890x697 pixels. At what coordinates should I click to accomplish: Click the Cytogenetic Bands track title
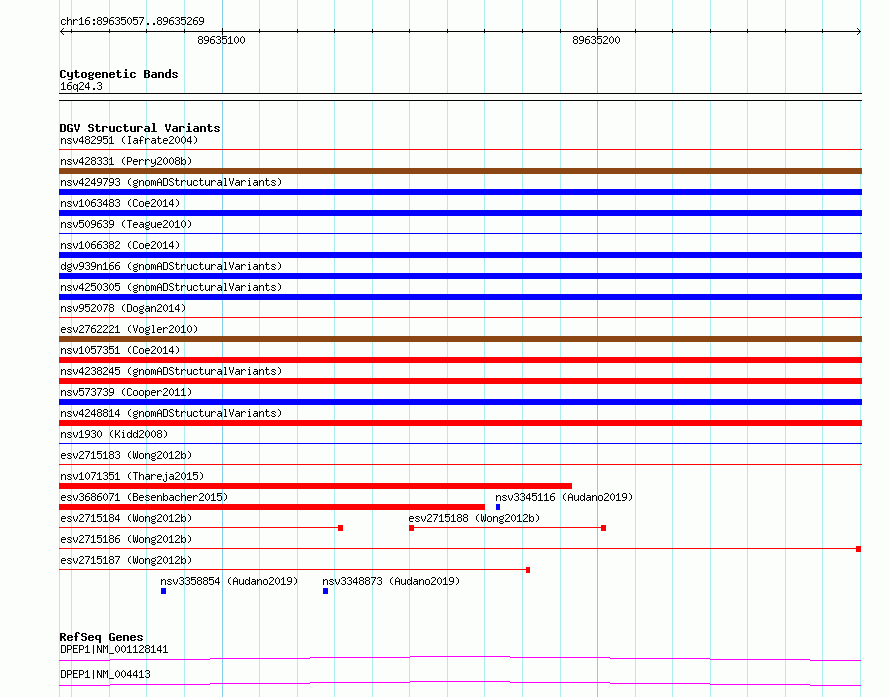coord(119,74)
